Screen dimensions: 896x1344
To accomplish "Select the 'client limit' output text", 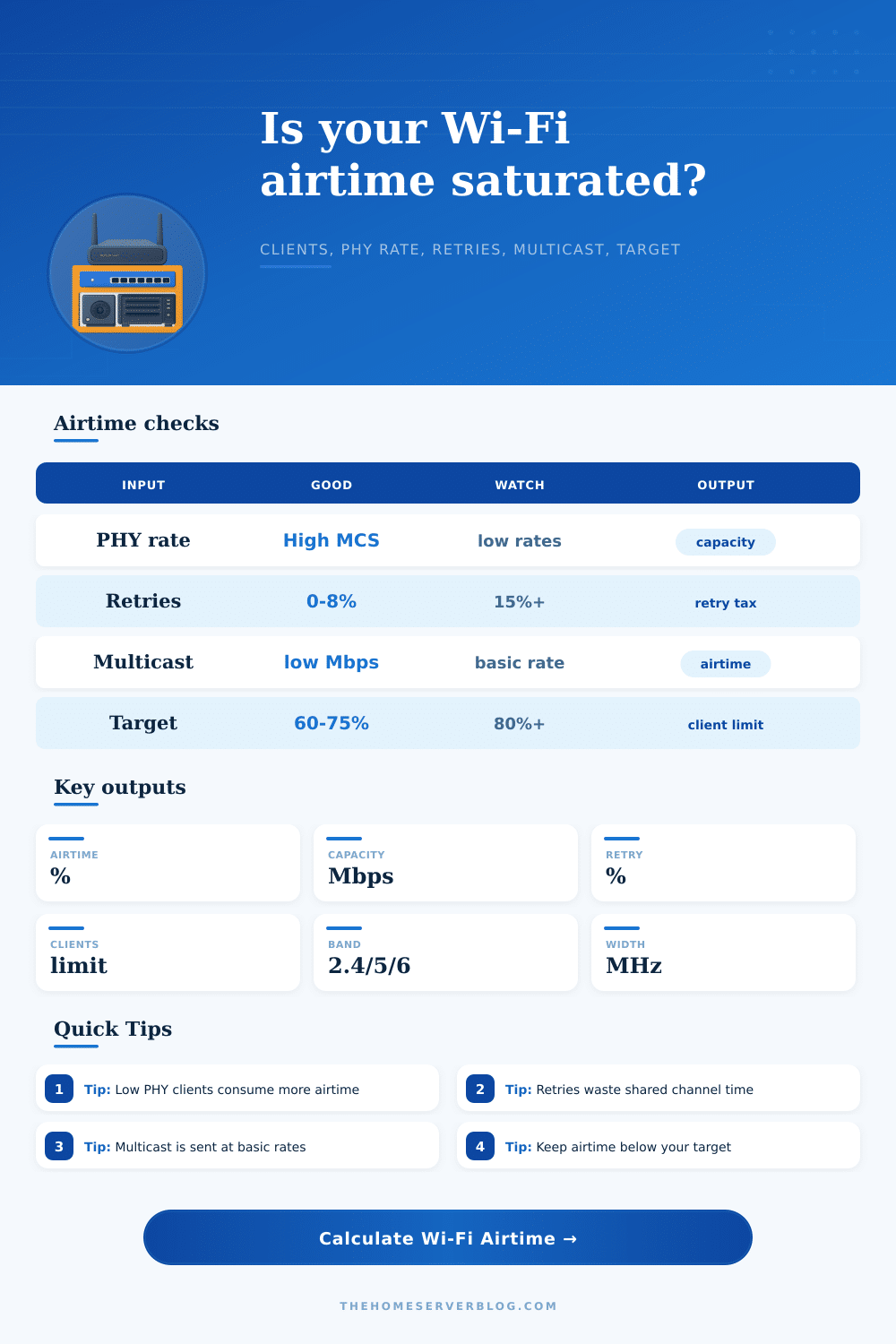I will coord(726,725).
